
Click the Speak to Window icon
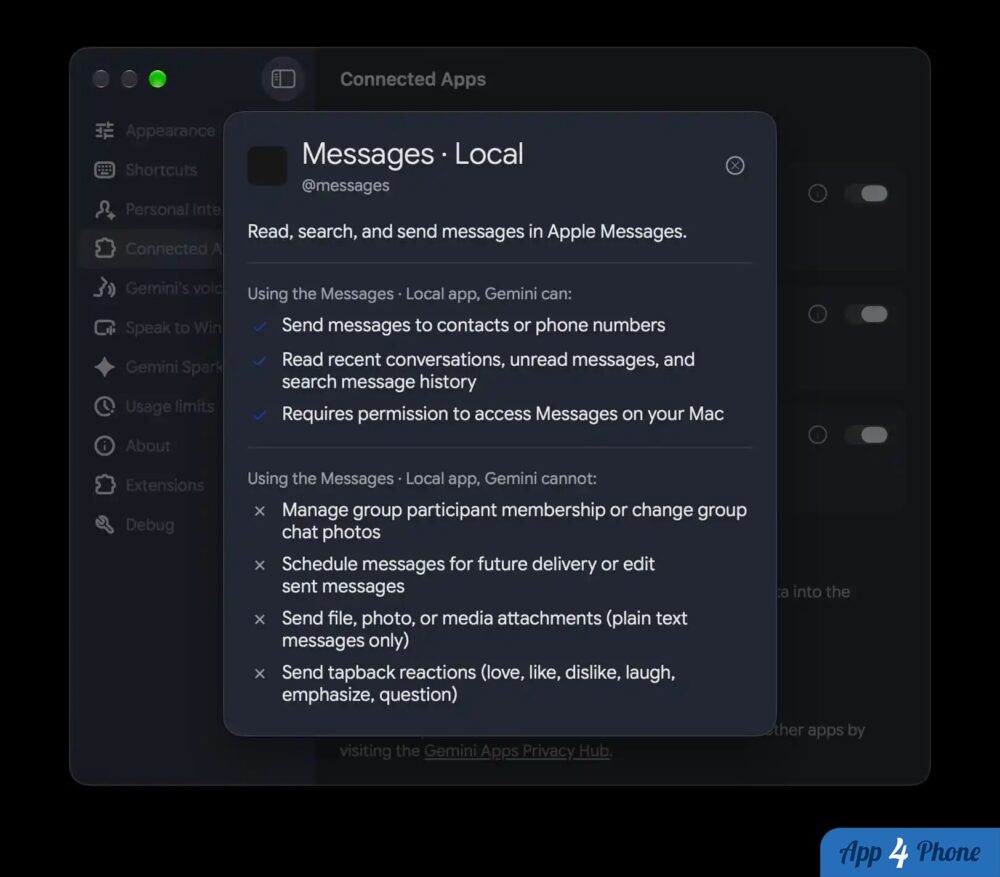[x=105, y=327]
